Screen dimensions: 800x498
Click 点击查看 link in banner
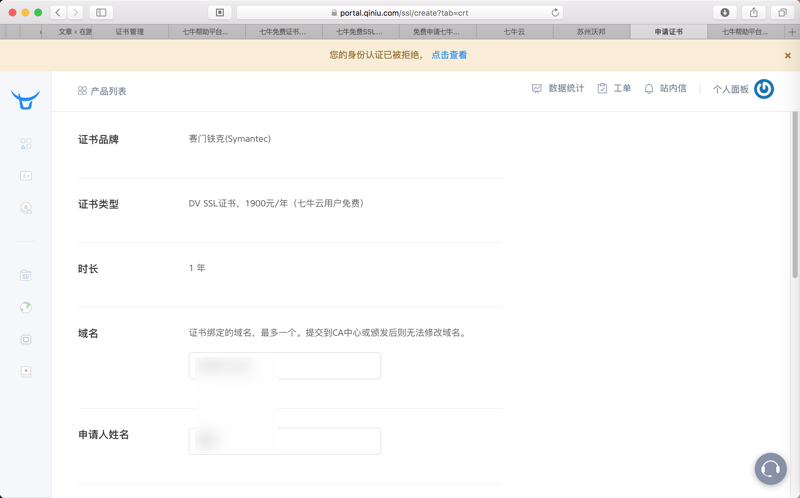449,55
